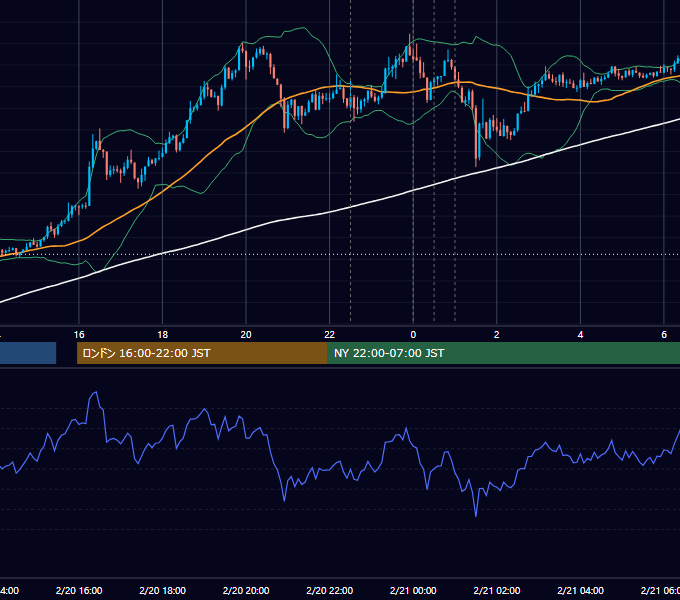Click the 16 hour label on upper axis
The width and height of the screenshot is (680, 600).
point(79,335)
